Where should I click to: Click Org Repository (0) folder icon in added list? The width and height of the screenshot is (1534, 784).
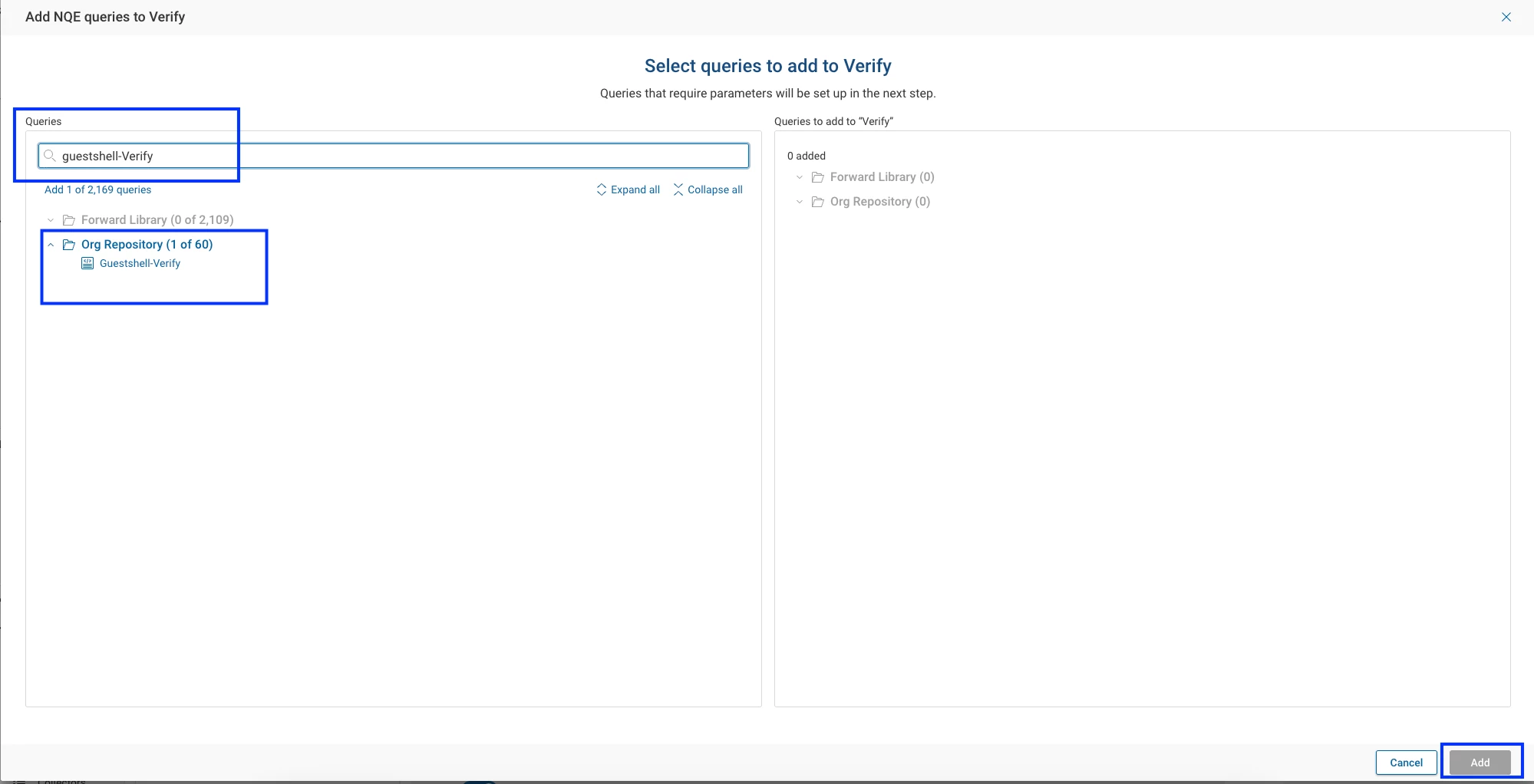(817, 202)
